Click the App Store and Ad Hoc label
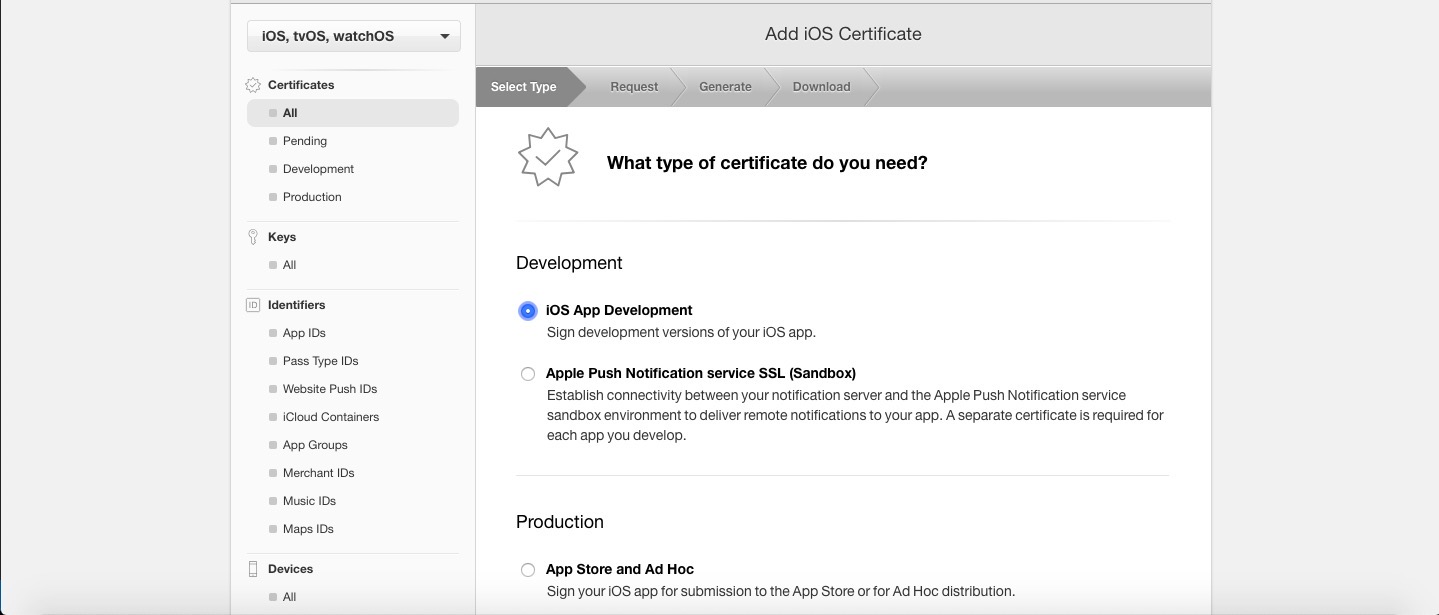The image size is (1439, 615). 620,569
